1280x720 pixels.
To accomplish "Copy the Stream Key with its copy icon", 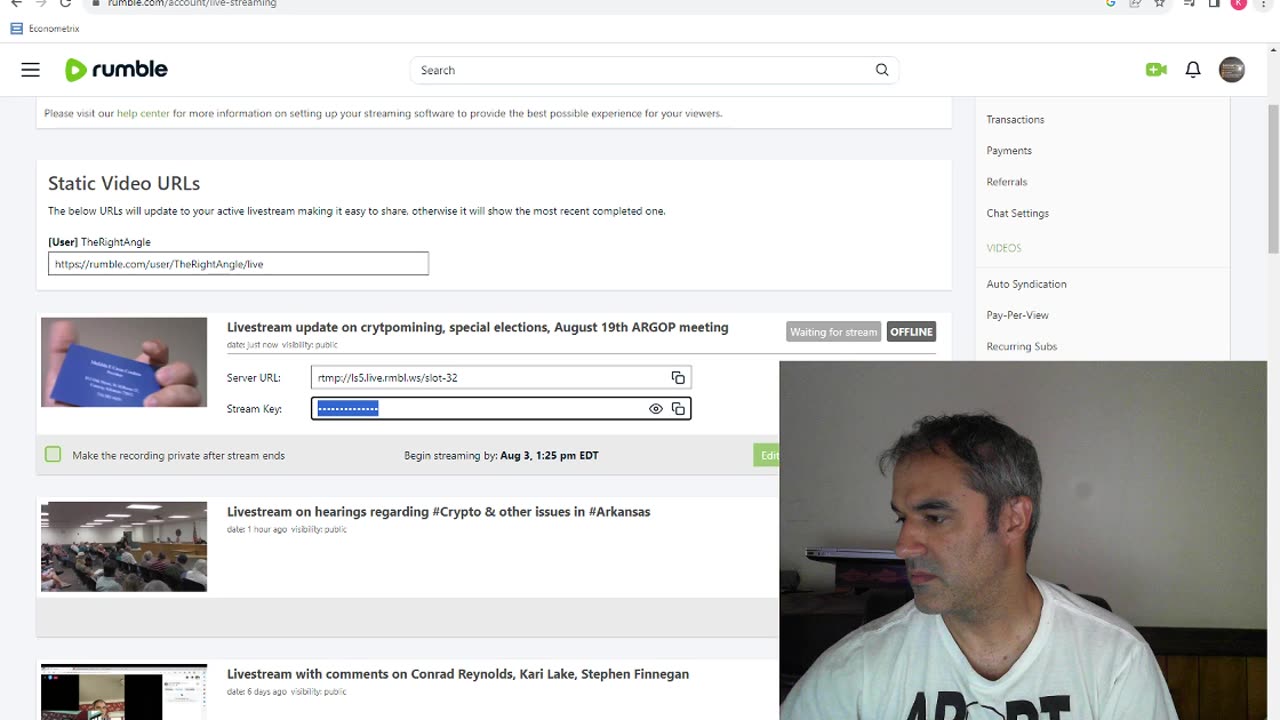I will click(678, 409).
